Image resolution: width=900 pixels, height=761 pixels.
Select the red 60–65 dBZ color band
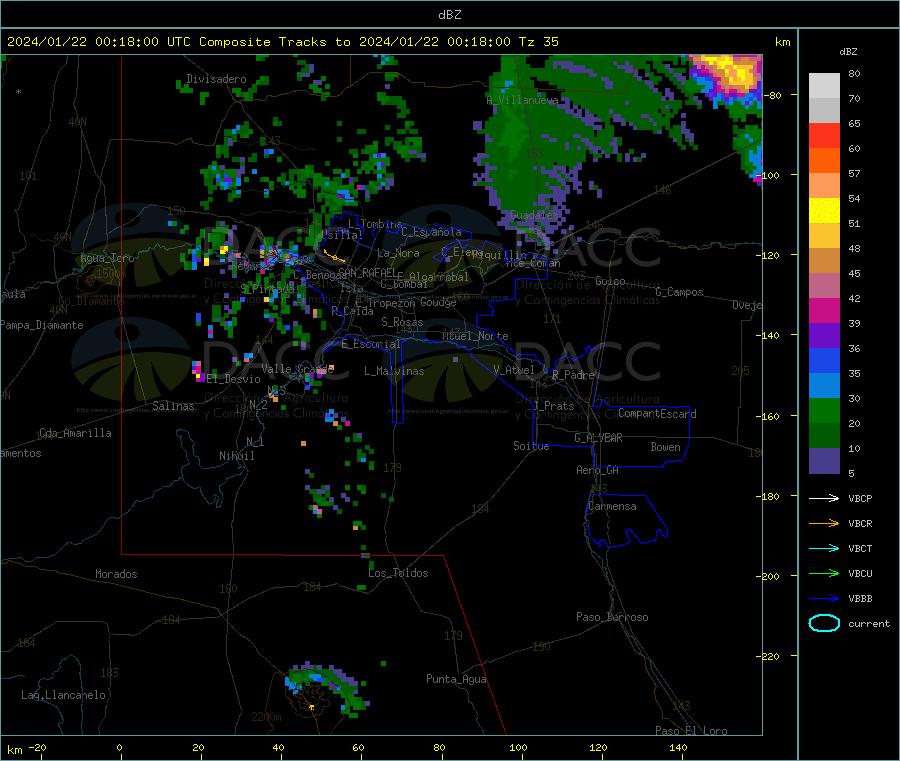[824, 136]
